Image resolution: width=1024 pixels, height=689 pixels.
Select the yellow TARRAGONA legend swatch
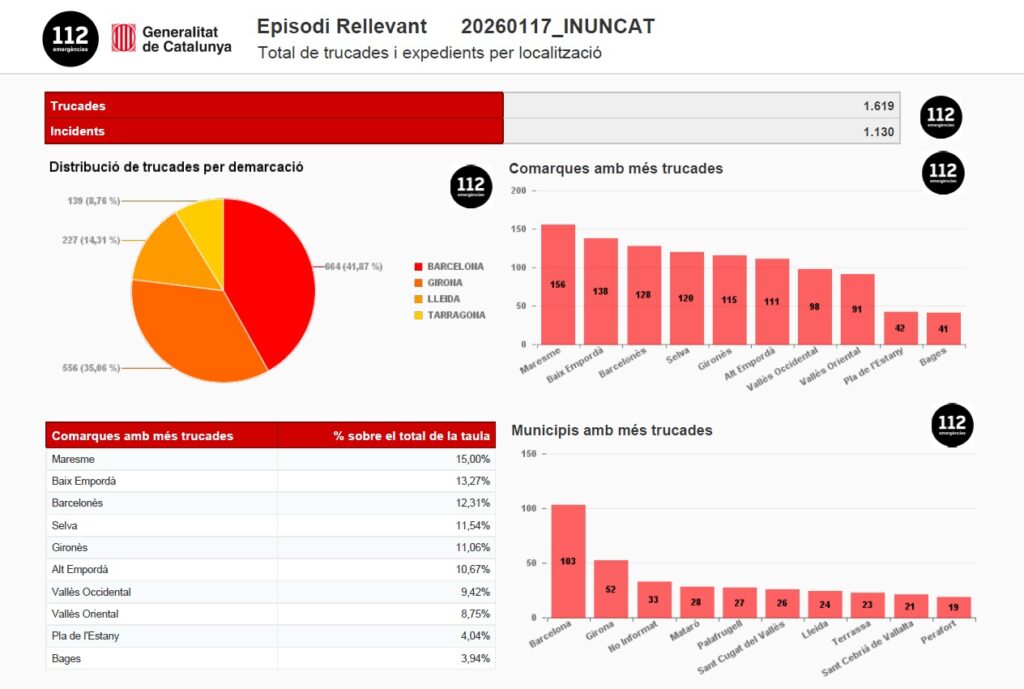tap(419, 315)
